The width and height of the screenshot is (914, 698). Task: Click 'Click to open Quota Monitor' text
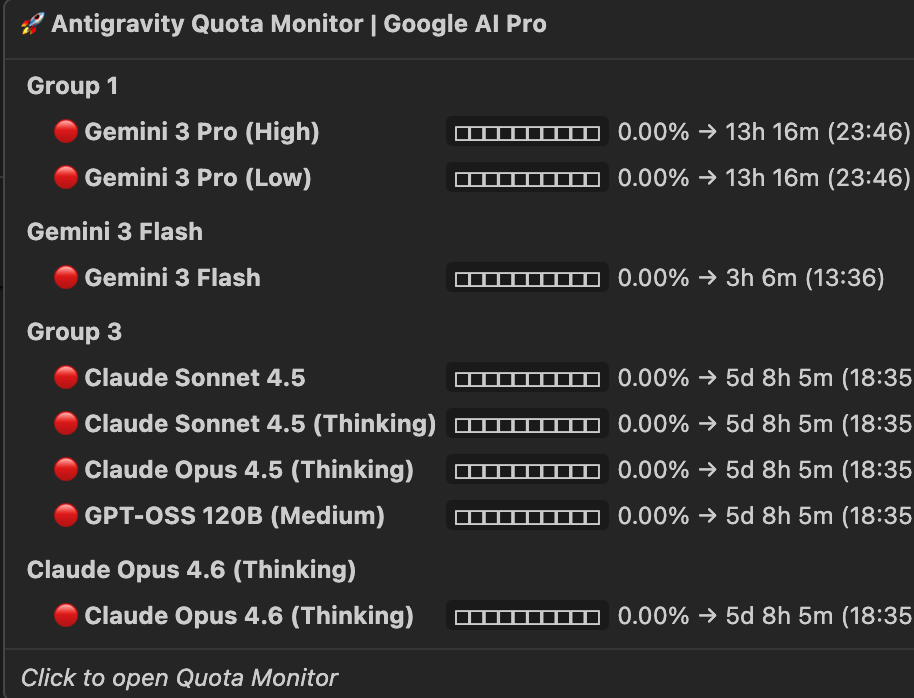pyautogui.click(x=180, y=678)
